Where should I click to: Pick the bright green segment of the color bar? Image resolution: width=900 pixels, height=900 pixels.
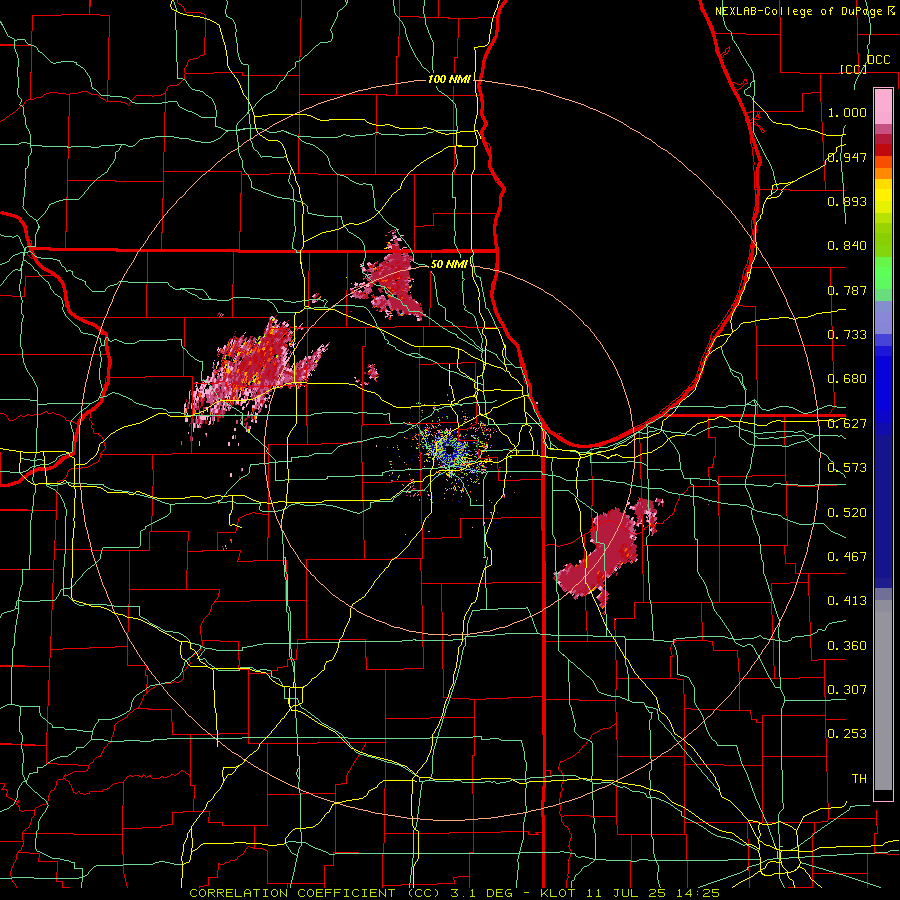tap(883, 272)
